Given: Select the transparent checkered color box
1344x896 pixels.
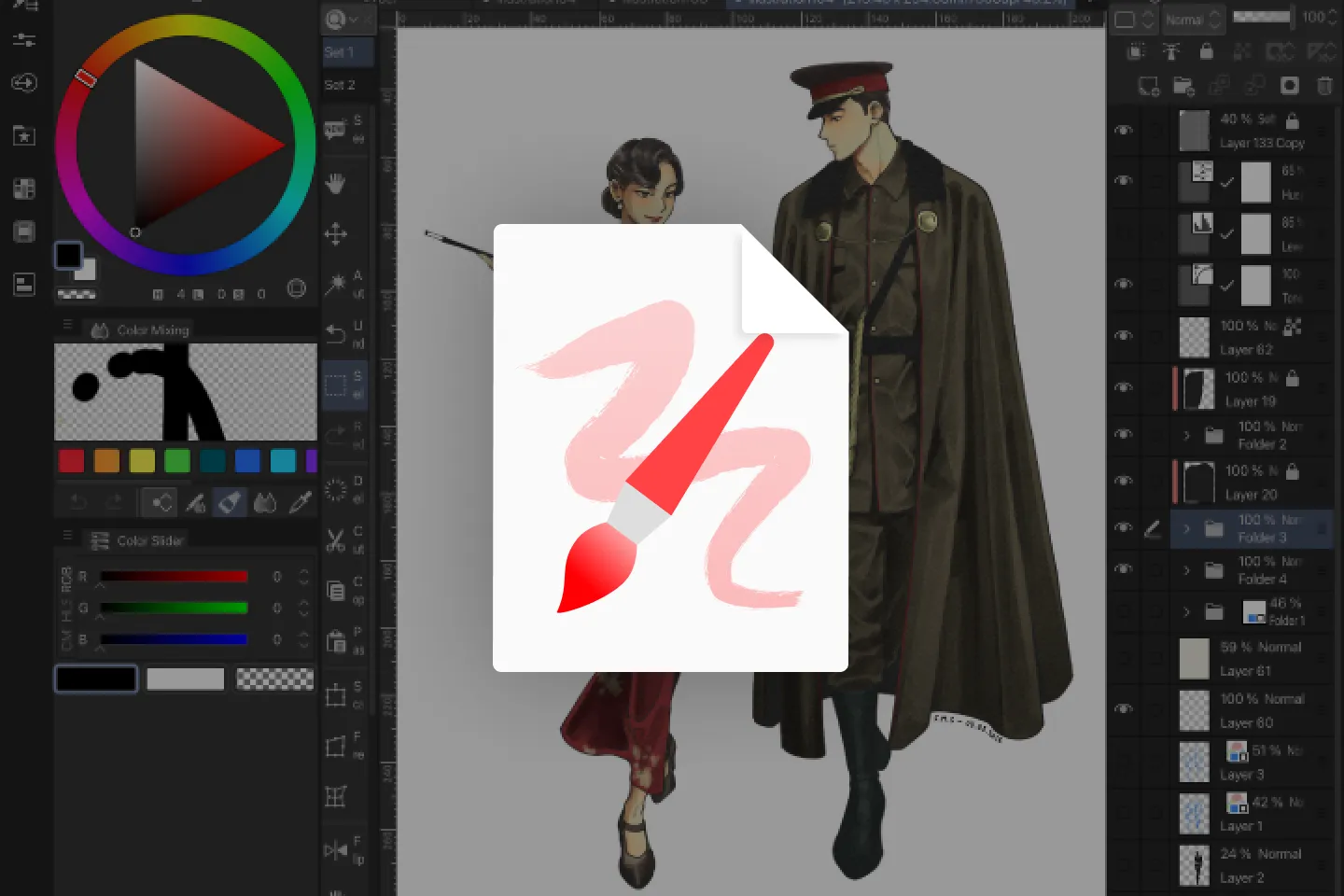Looking at the screenshot, I should coord(275,679).
